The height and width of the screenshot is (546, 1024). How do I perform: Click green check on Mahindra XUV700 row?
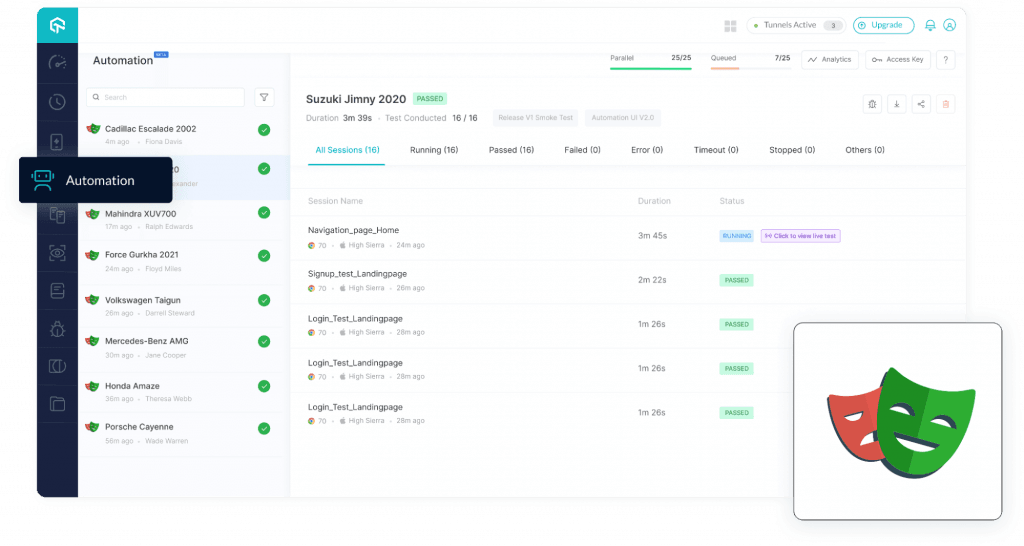pos(264,212)
